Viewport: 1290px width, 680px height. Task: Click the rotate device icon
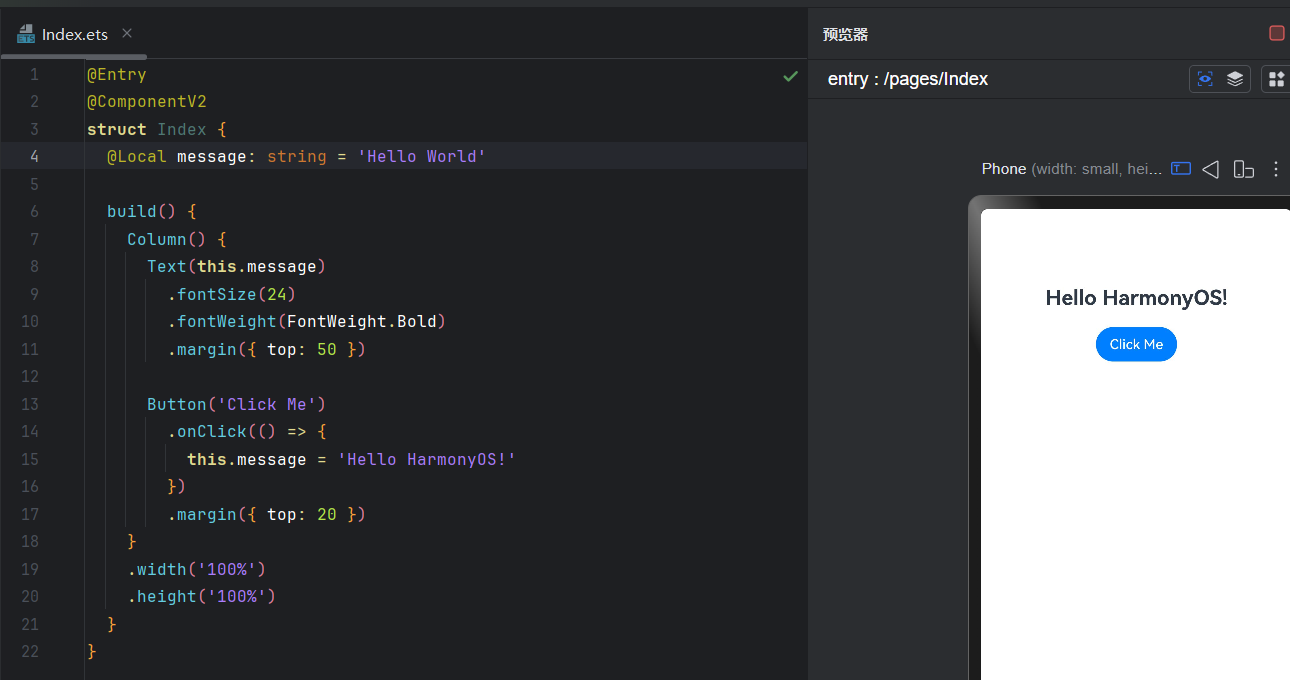(1243, 169)
